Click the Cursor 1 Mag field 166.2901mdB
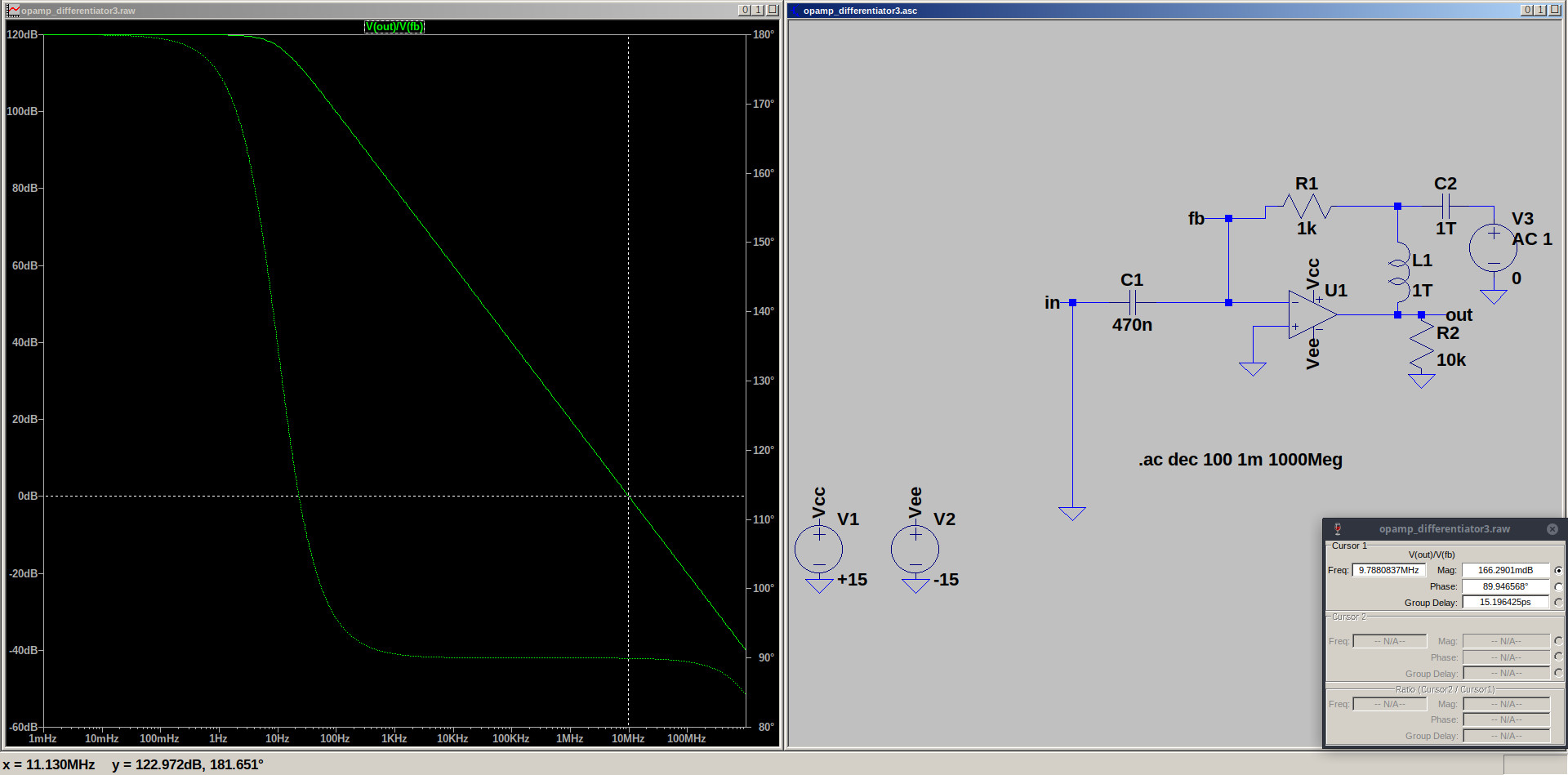 [x=1505, y=570]
